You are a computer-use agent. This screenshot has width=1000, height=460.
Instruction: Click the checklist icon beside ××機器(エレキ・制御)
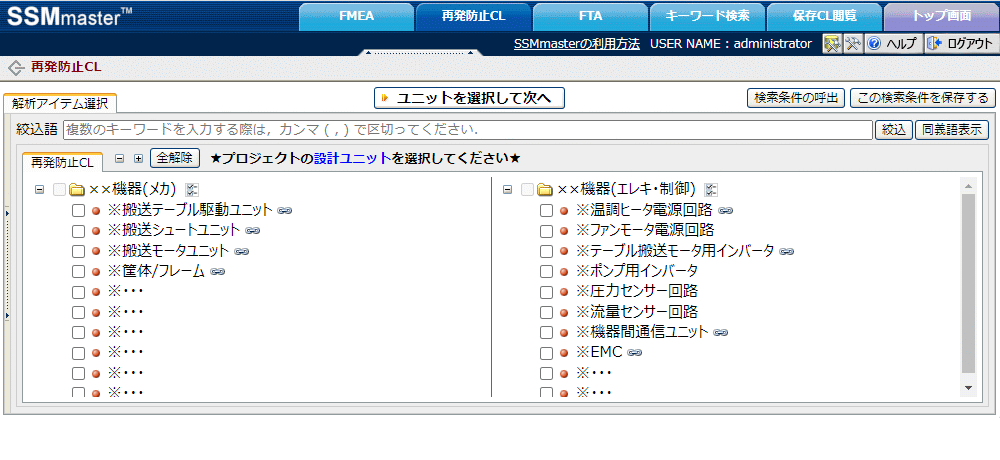pos(711,190)
